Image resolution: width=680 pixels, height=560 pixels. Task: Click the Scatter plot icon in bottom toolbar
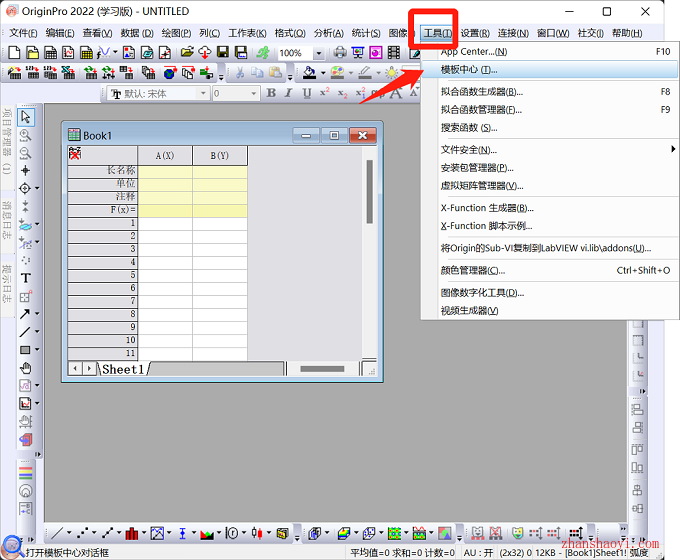[82, 533]
